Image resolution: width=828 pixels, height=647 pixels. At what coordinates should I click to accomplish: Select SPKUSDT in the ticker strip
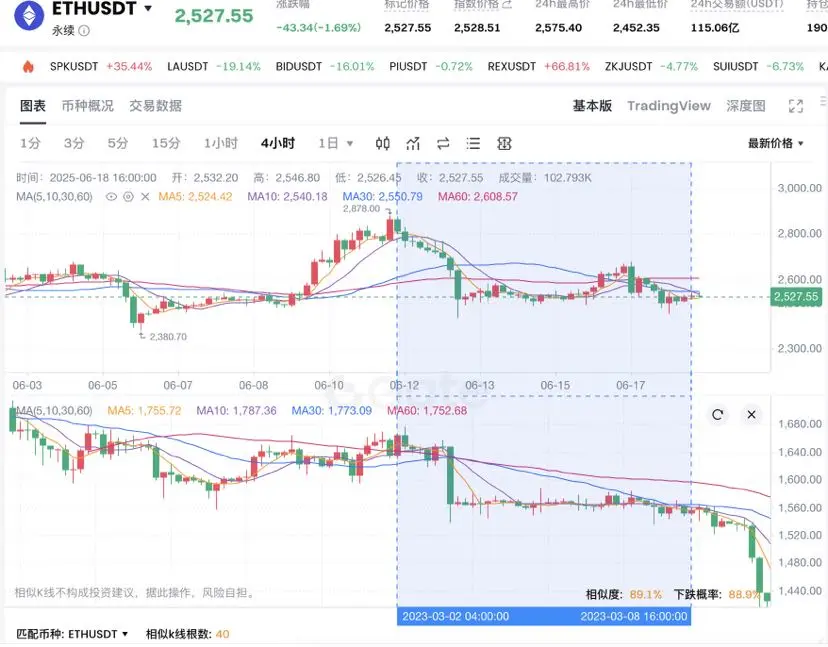[x=74, y=67]
